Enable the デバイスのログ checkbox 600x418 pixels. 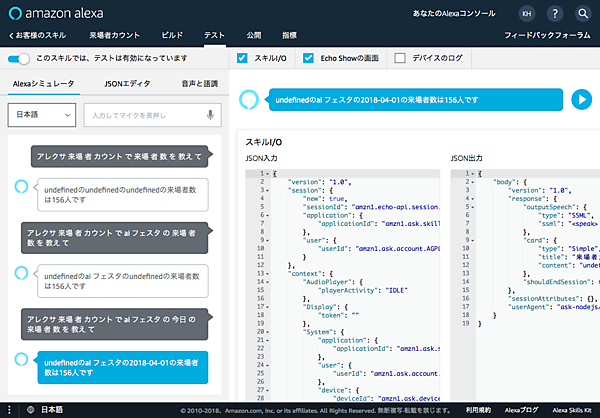point(400,58)
